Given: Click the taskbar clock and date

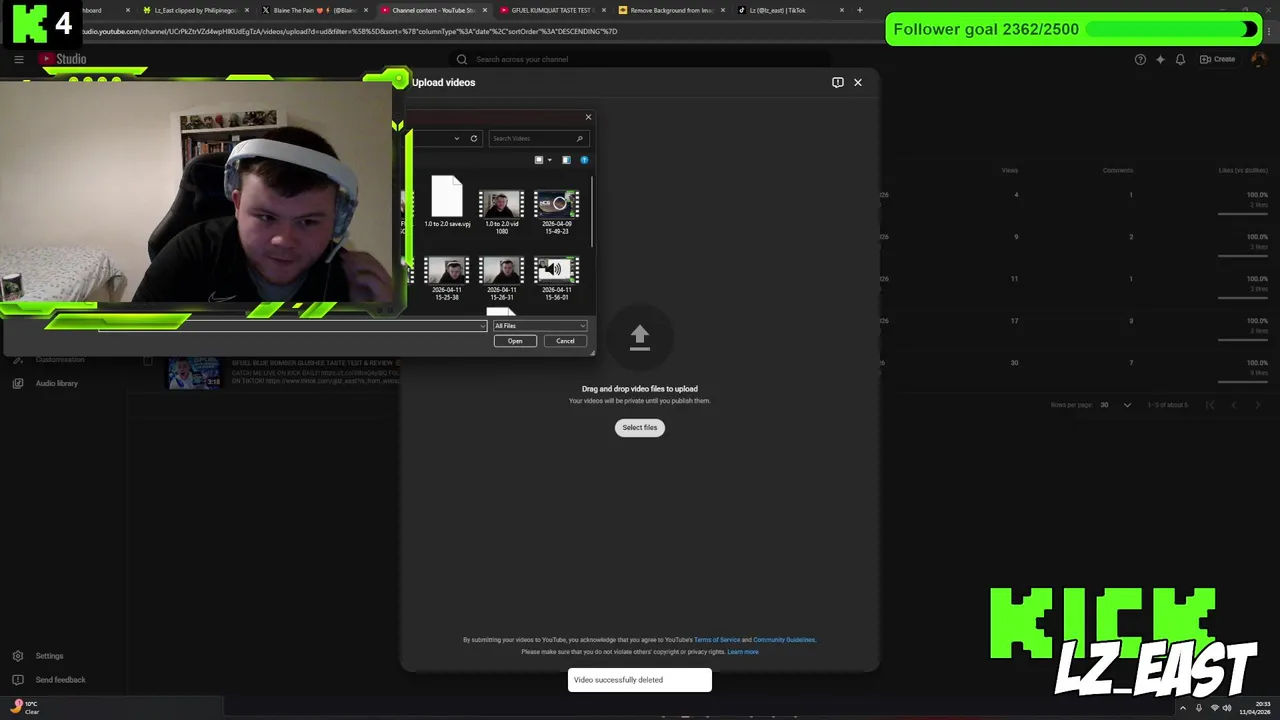Looking at the screenshot, I should pos(1255,708).
